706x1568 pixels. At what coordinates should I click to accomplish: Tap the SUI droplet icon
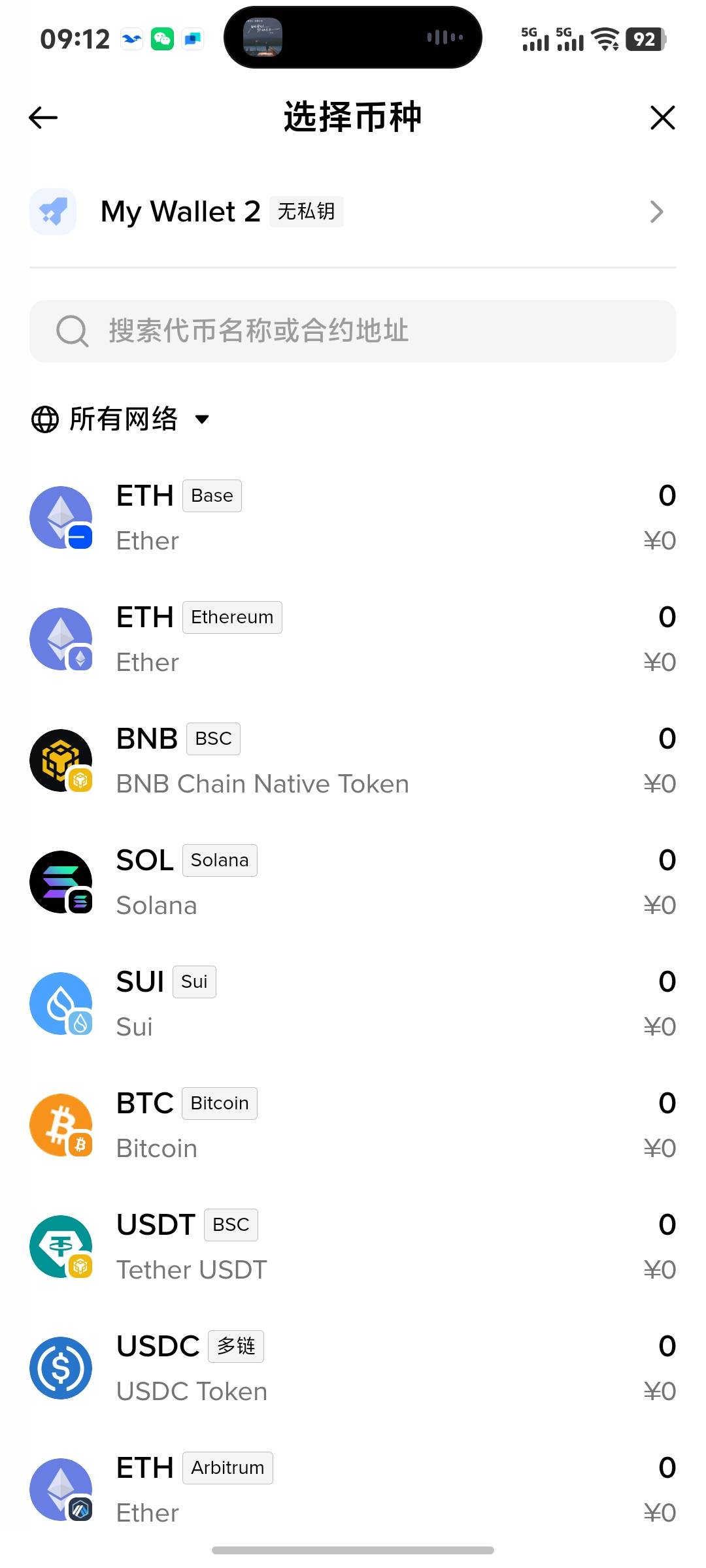(x=61, y=1004)
